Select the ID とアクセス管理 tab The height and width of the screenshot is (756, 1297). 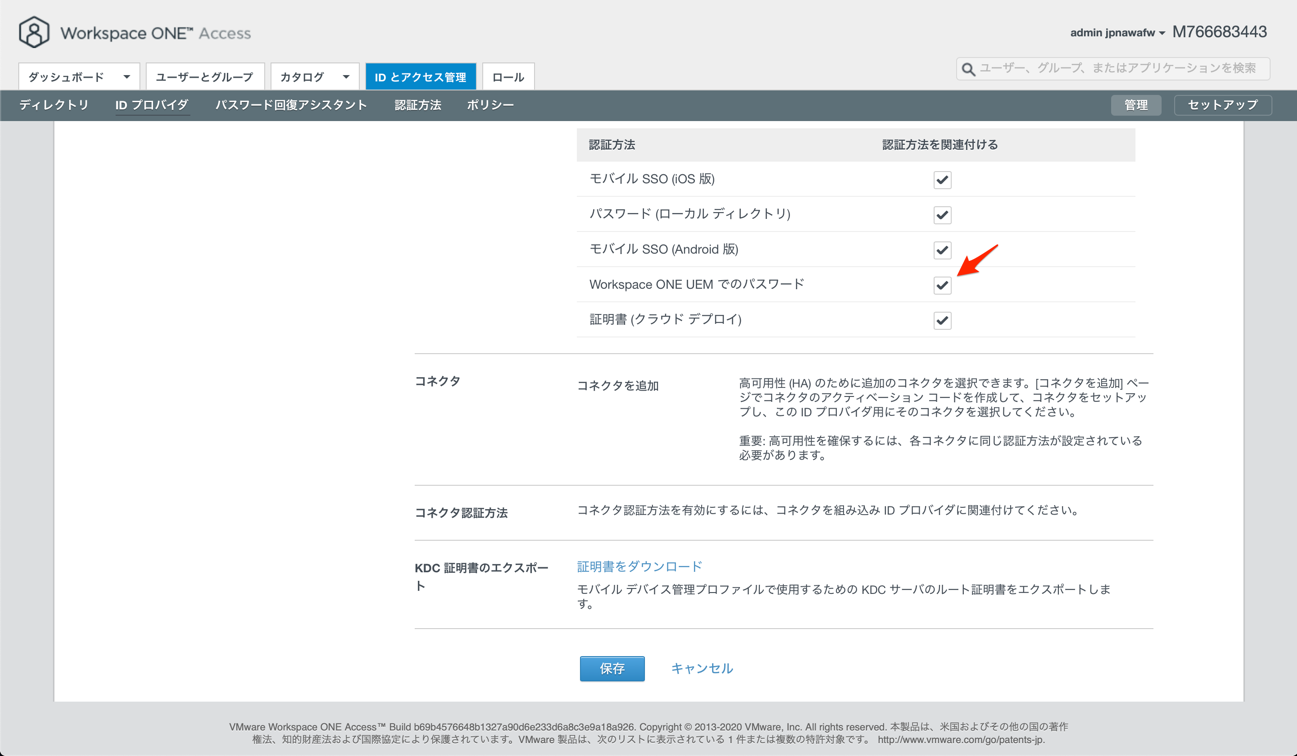(421, 77)
